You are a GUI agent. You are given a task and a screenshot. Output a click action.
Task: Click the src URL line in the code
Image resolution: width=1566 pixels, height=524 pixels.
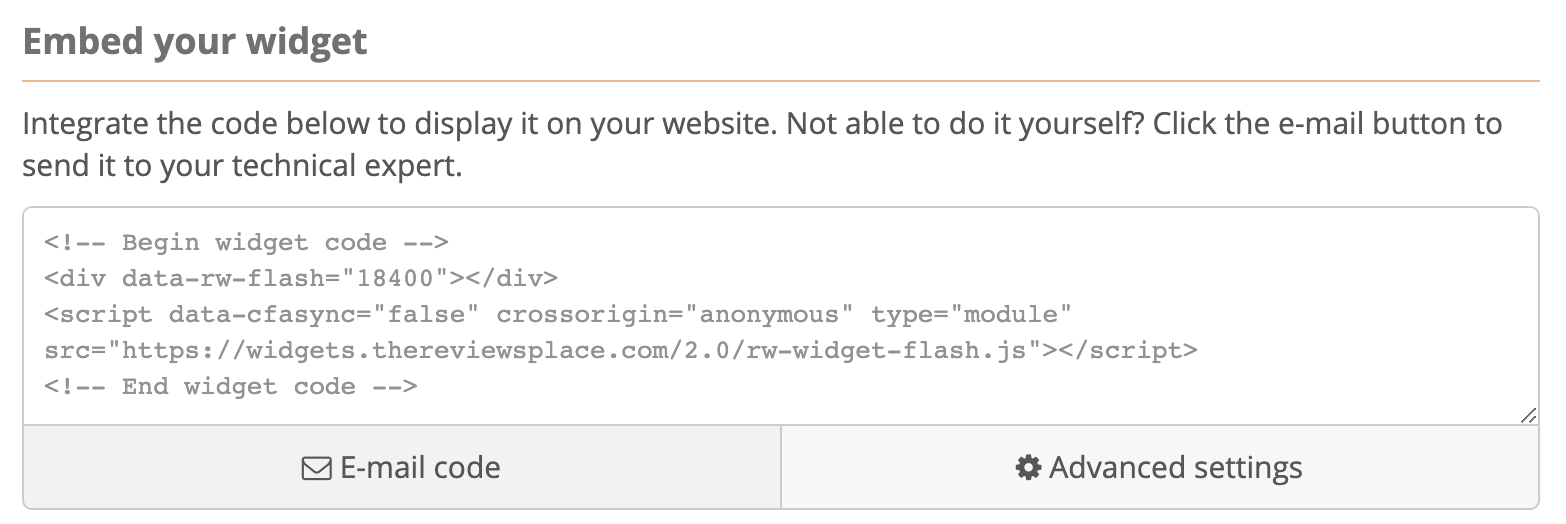(x=620, y=351)
